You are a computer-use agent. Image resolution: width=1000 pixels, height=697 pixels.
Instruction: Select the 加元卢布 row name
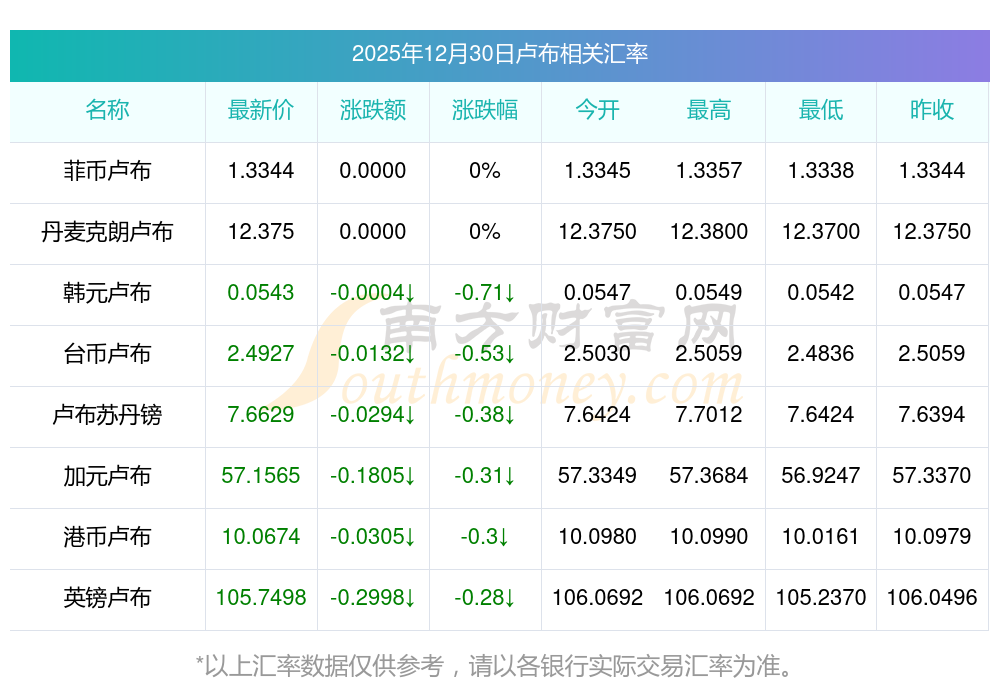[107, 476]
